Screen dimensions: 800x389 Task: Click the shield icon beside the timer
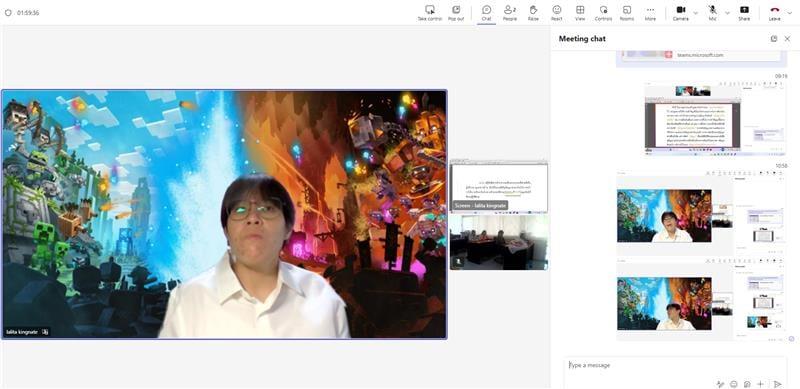[8, 13]
